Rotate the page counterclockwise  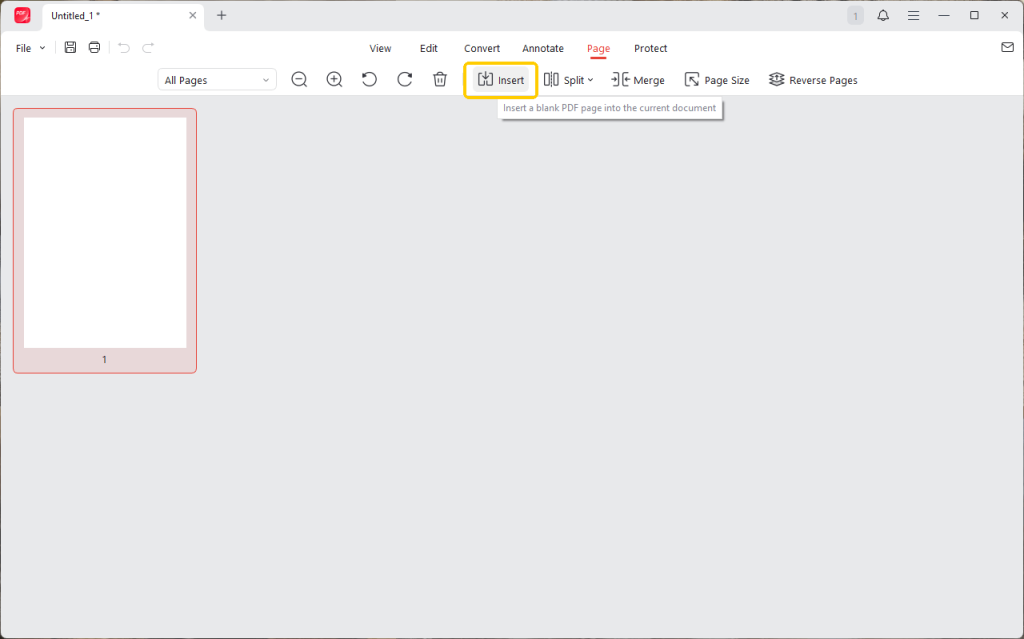369,79
